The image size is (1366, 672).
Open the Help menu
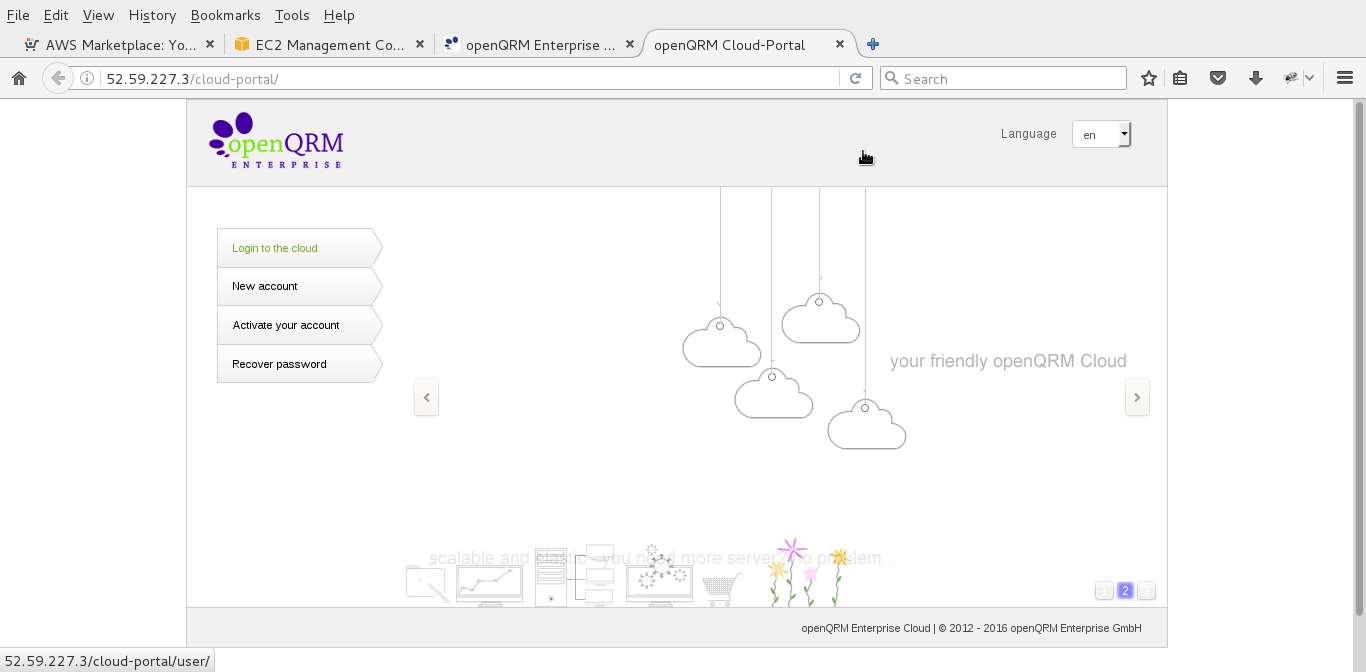[x=339, y=15]
